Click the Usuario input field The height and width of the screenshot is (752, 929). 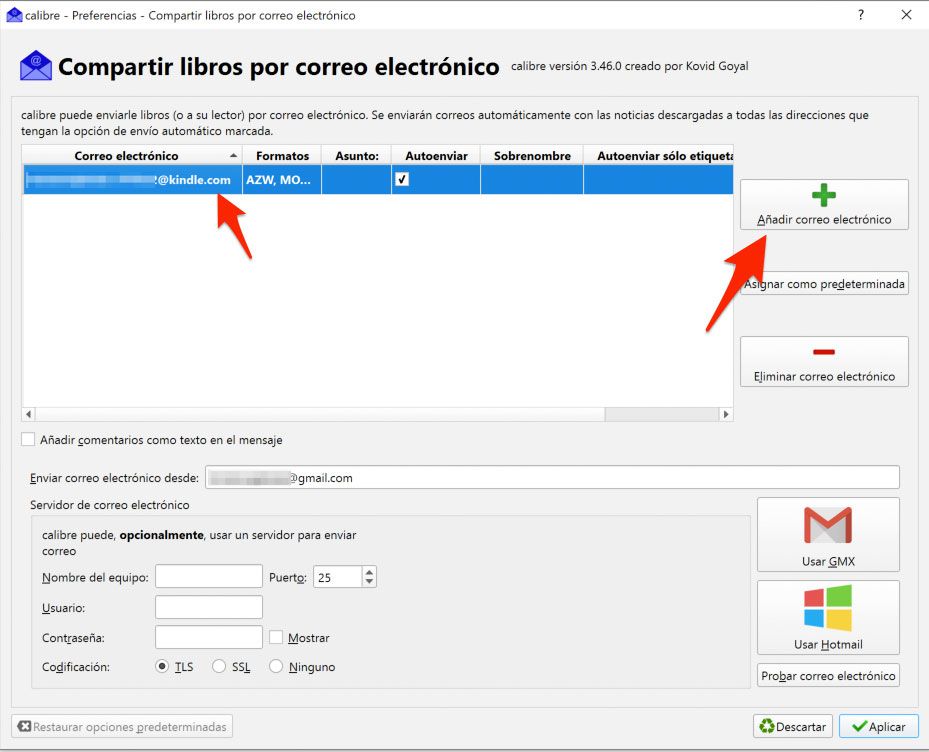coord(209,607)
